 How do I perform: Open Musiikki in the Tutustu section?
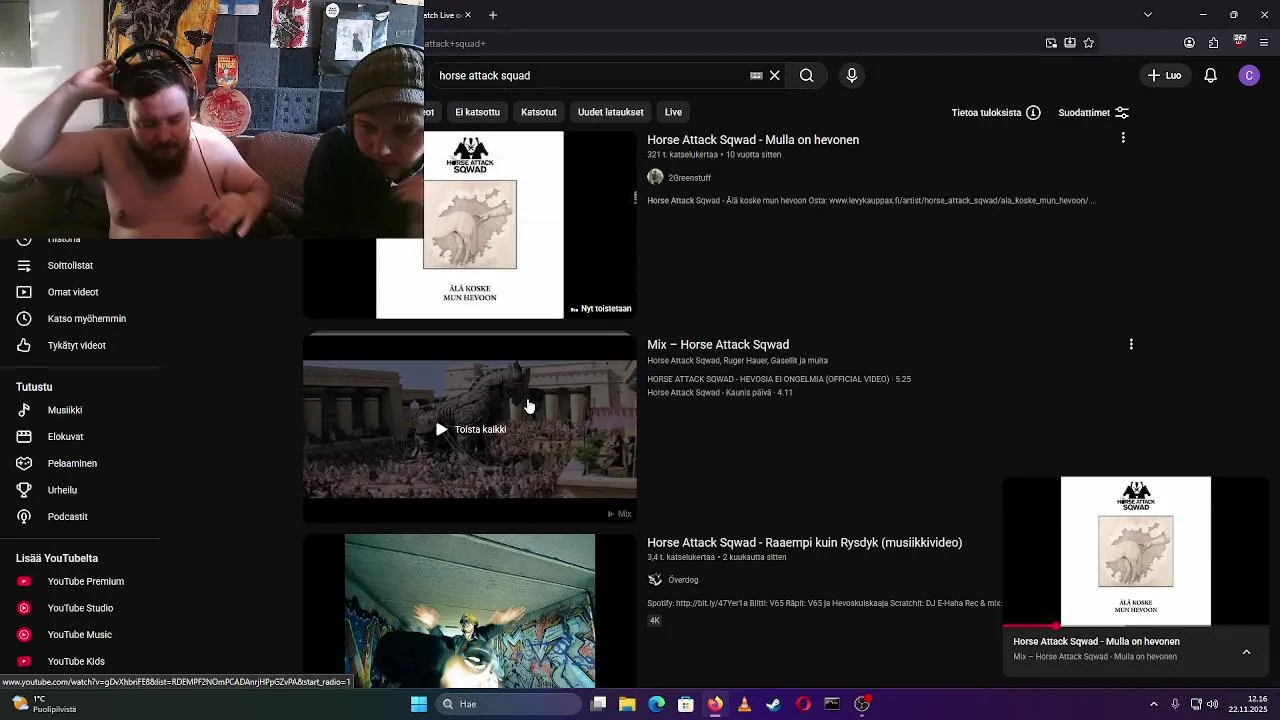(65, 410)
